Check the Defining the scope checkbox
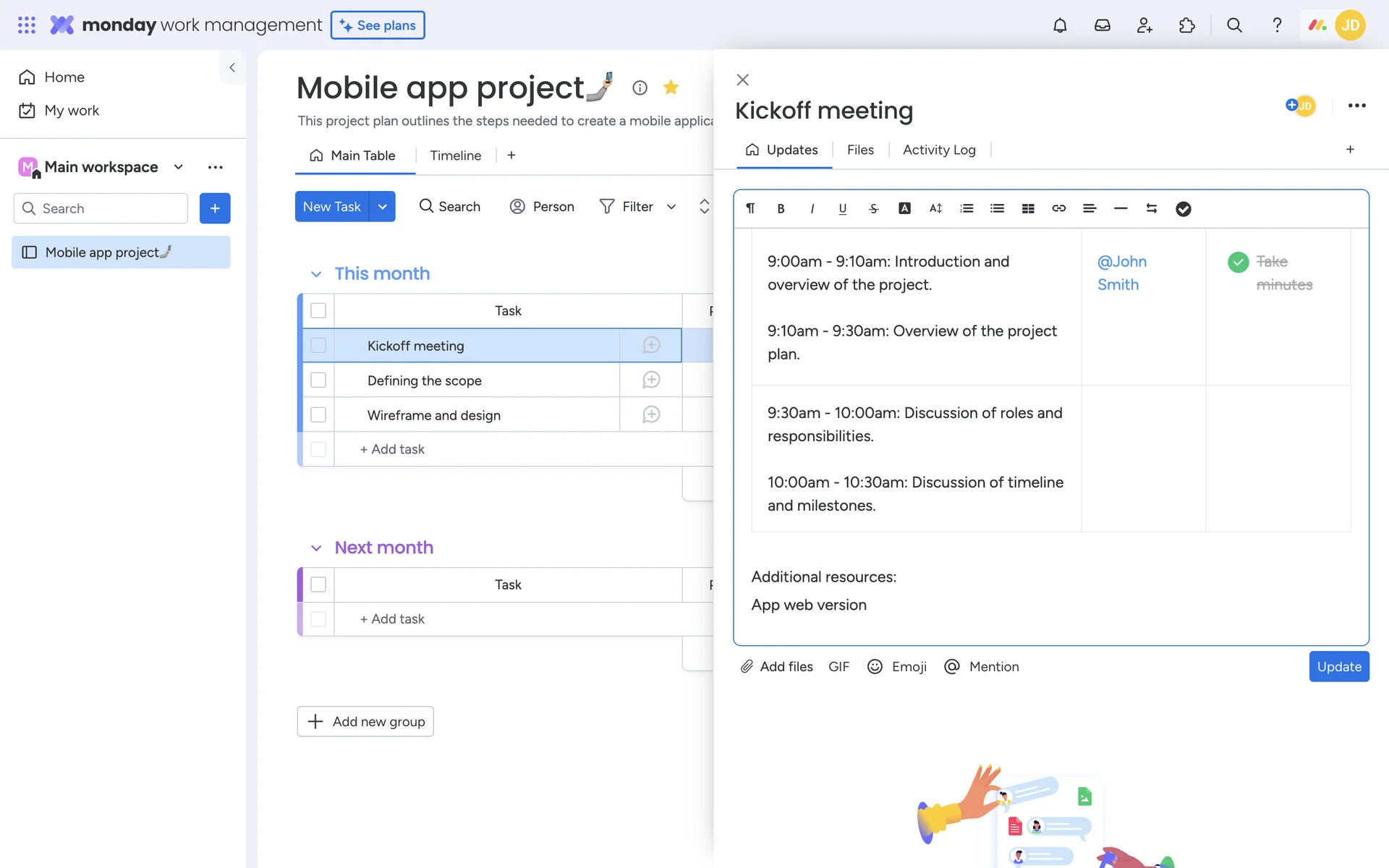 click(318, 380)
